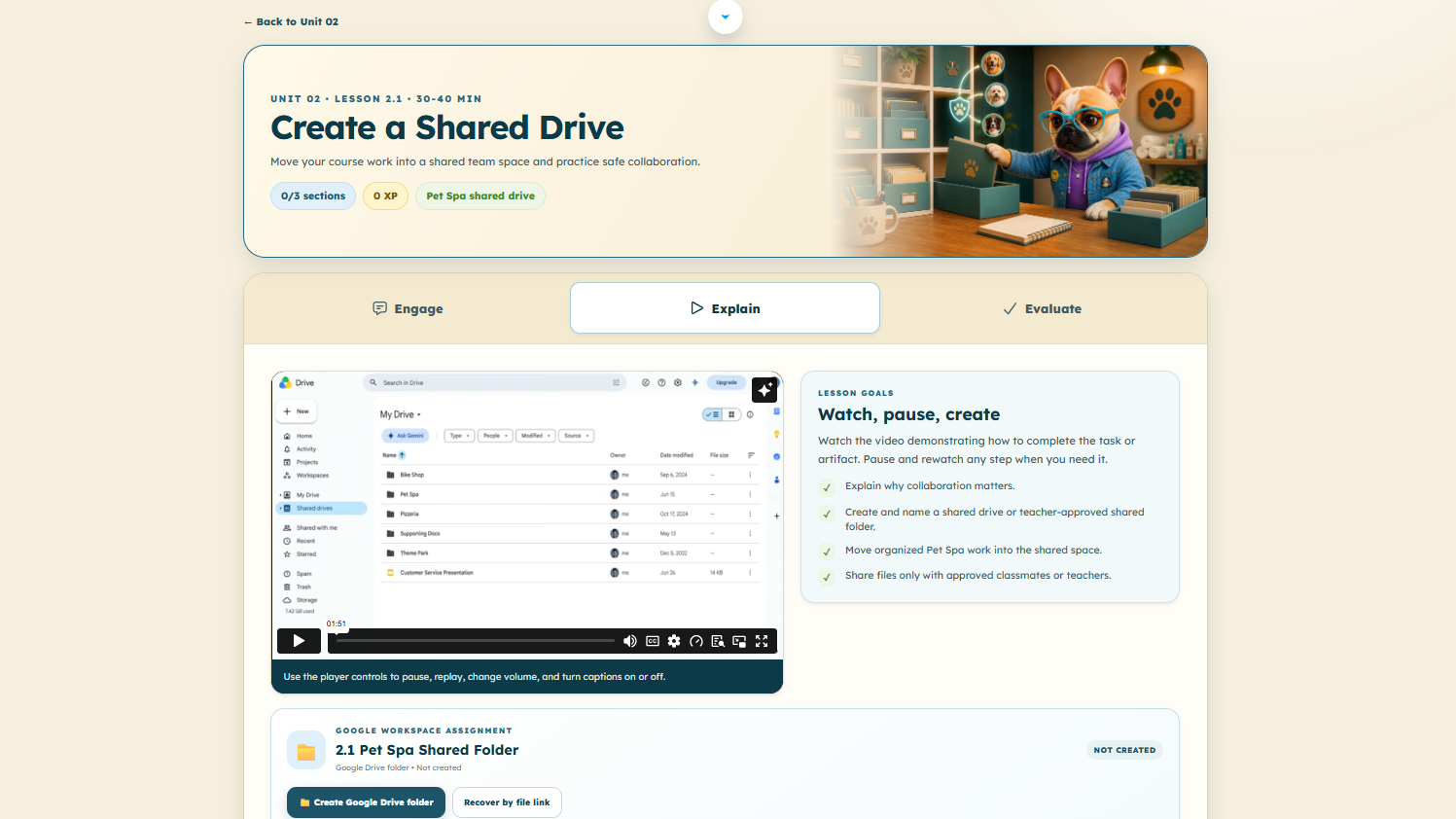The height and width of the screenshot is (819, 1456).
Task: Toggle picture-in-picture mode in the player
Action: point(739,641)
